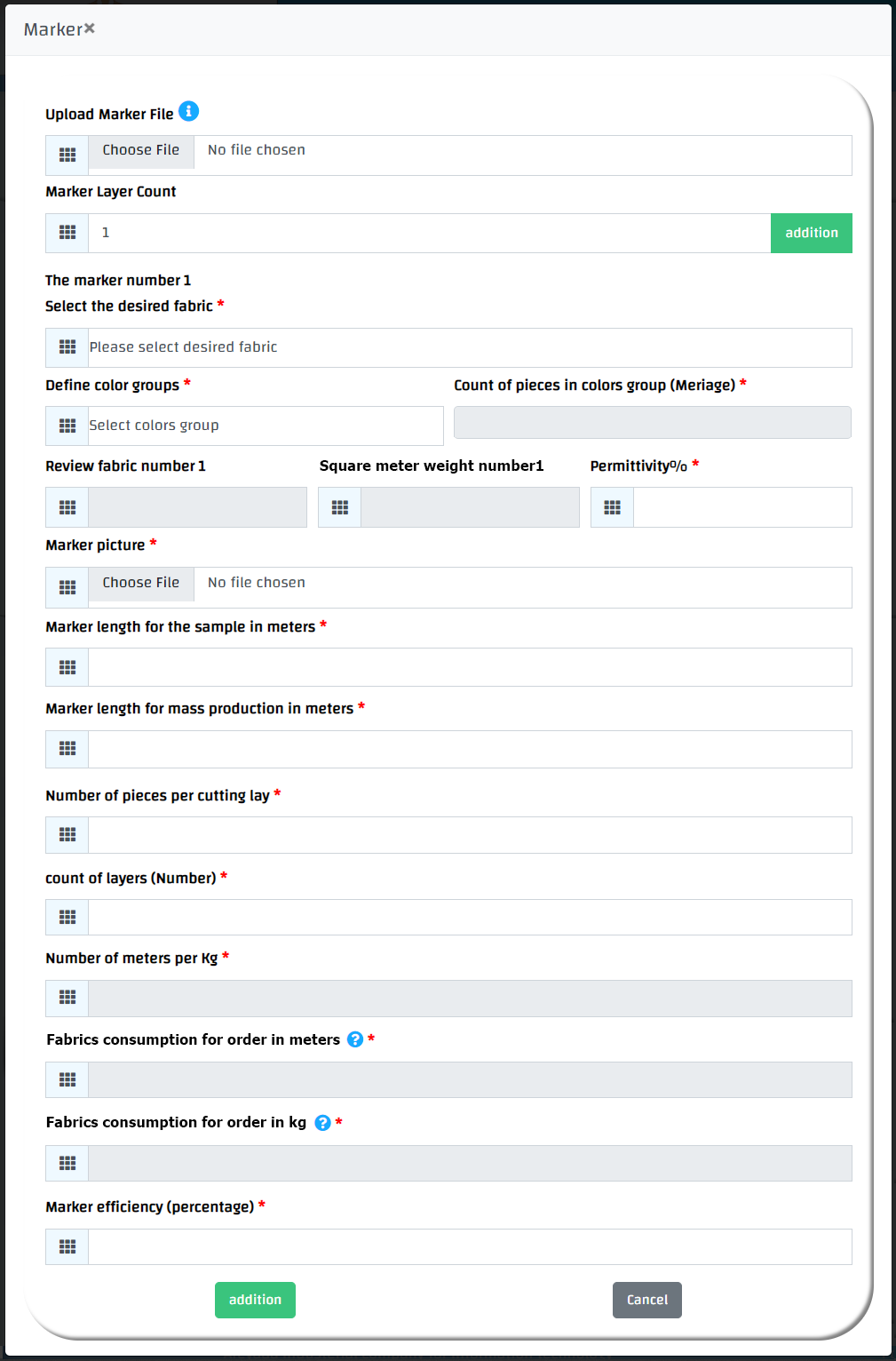
Task: Focus the Marker Layer Count input
Action: click(x=429, y=233)
